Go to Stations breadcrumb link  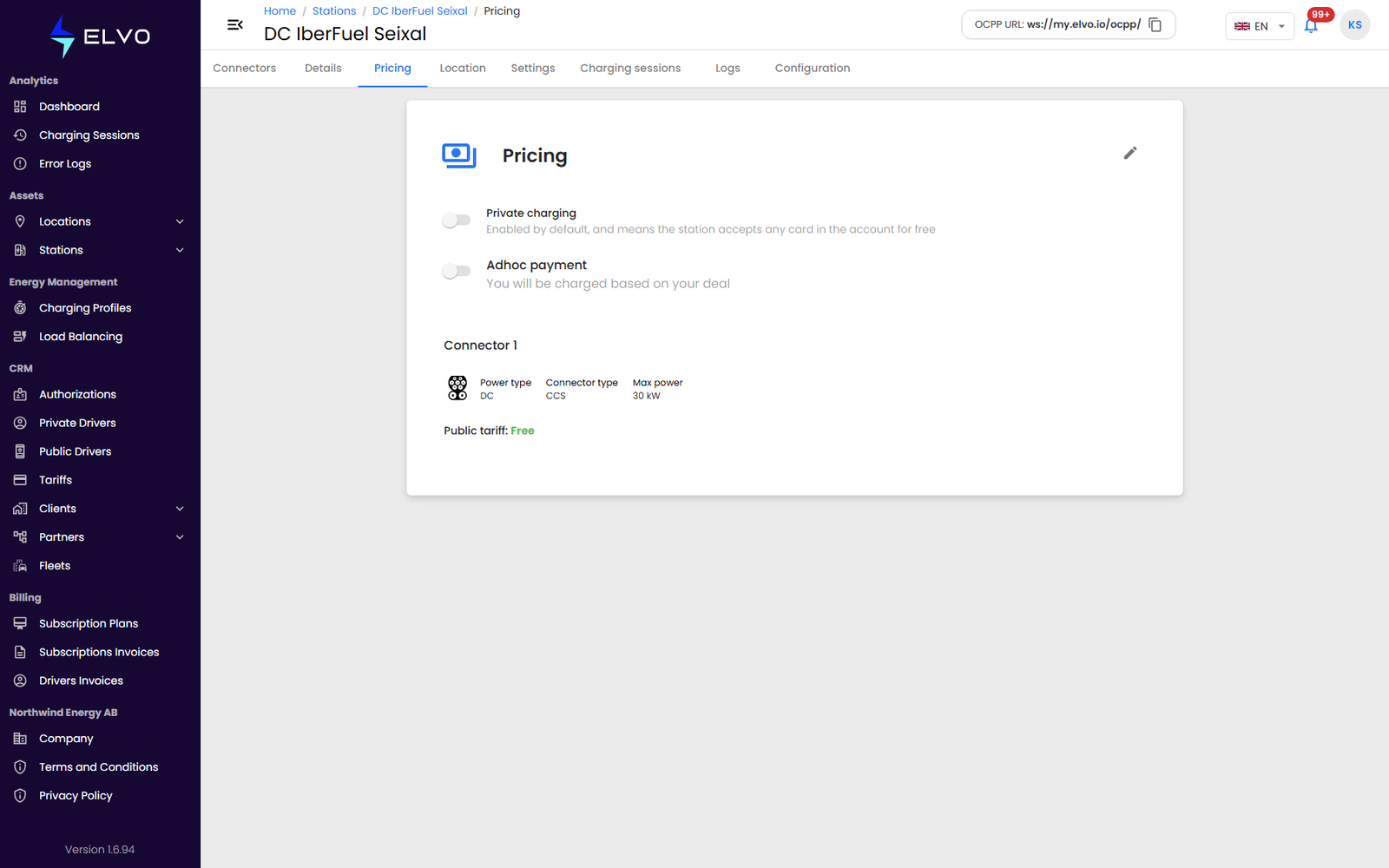(334, 11)
